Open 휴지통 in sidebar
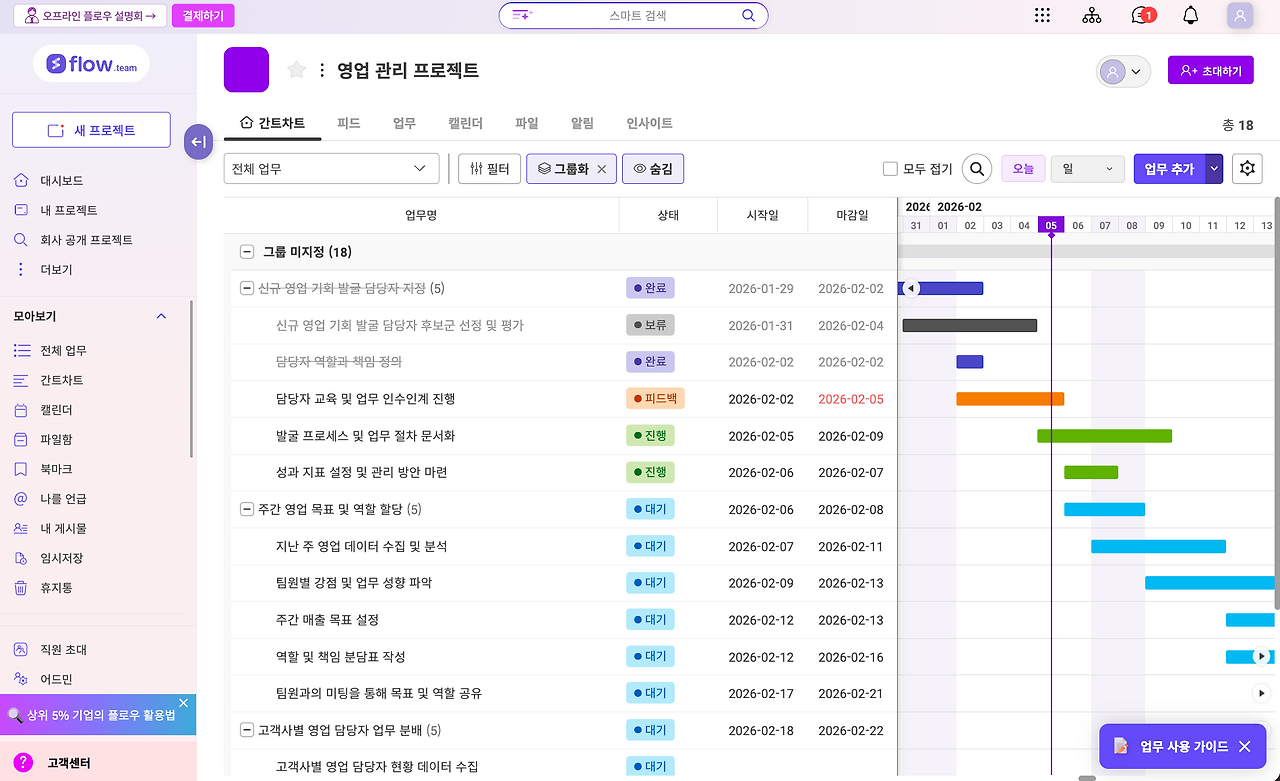Screen dimensions: 1280x781 click(55, 588)
